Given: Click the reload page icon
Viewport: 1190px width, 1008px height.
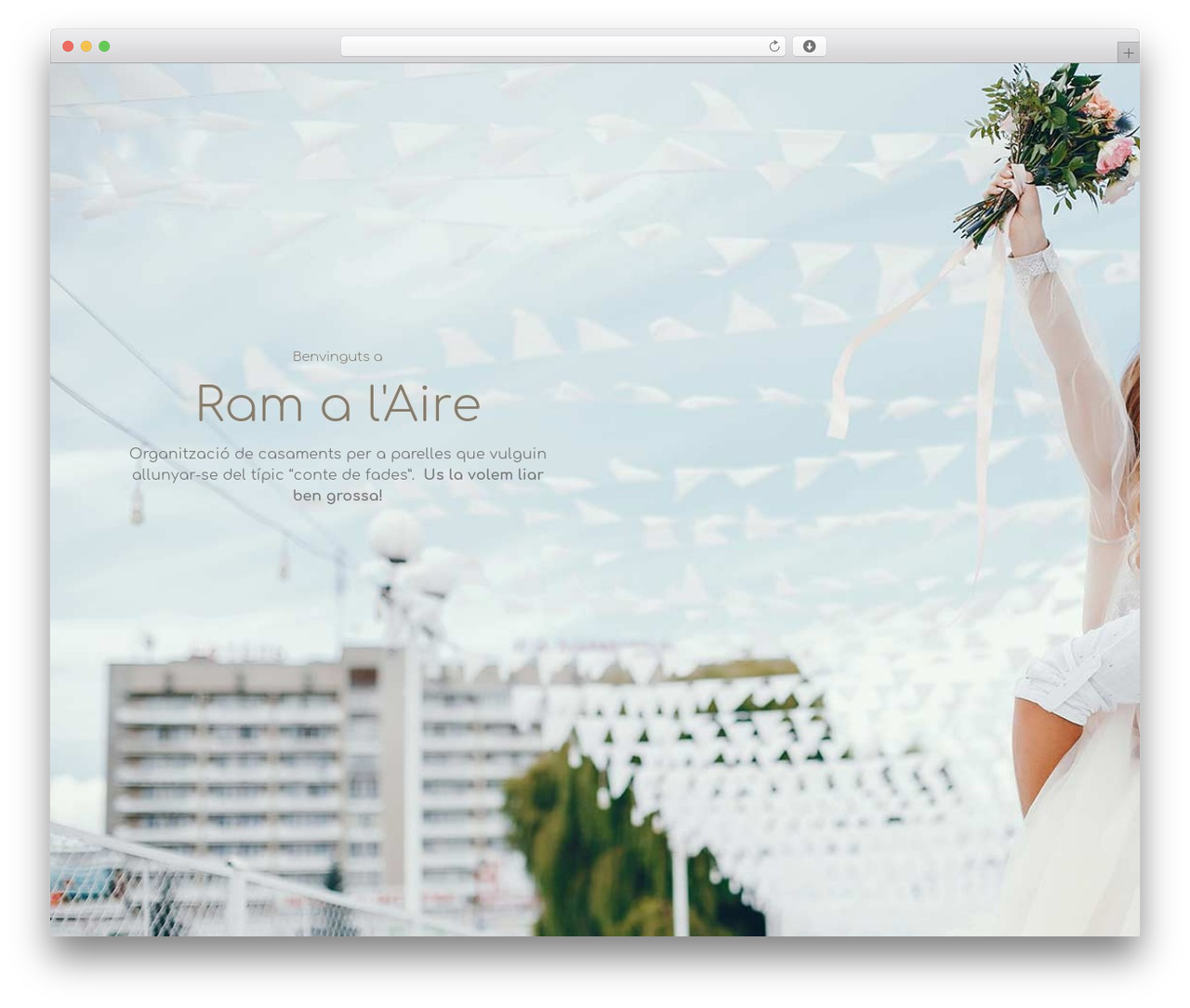Looking at the screenshot, I should coord(773,46).
